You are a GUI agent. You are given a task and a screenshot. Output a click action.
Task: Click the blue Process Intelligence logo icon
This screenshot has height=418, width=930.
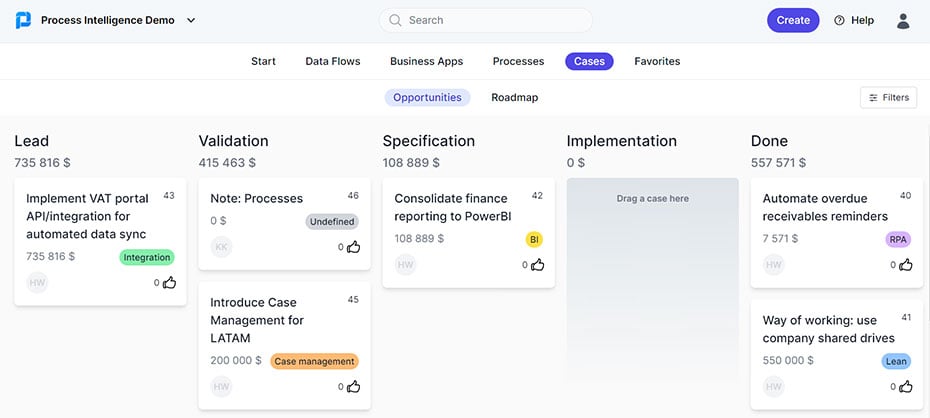pyautogui.click(x=23, y=20)
